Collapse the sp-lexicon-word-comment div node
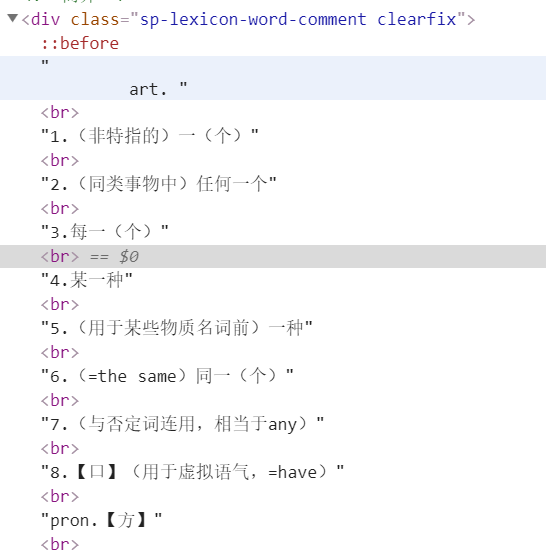The height and width of the screenshot is (556, 546). tap(12, 18)
